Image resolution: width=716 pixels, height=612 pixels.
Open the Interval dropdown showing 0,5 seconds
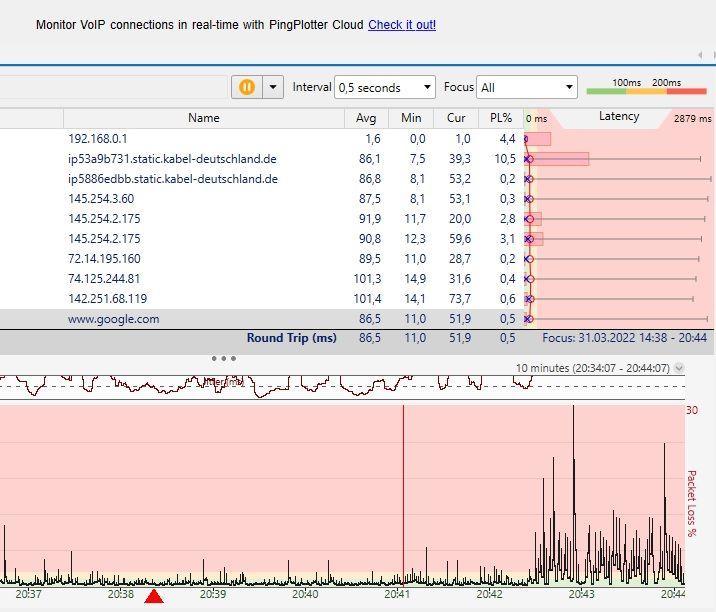[x=385, y=87]
